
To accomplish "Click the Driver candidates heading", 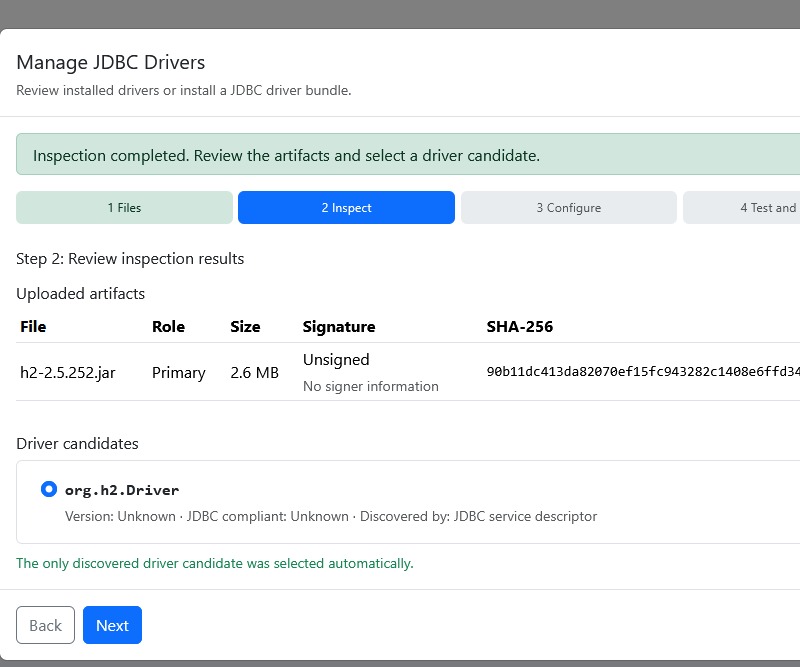I will tap(78, 443).
